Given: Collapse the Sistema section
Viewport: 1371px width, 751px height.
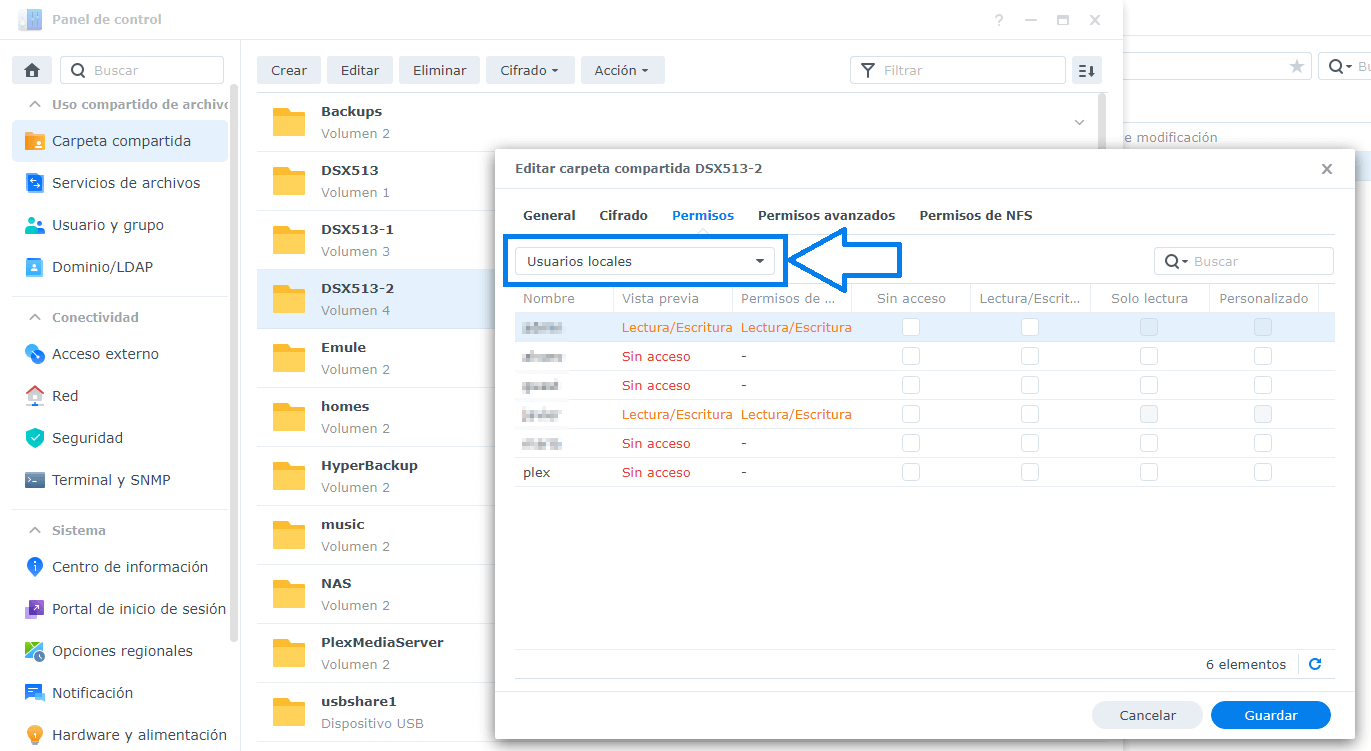Looking at the screenshot, I should coord(34,530).
